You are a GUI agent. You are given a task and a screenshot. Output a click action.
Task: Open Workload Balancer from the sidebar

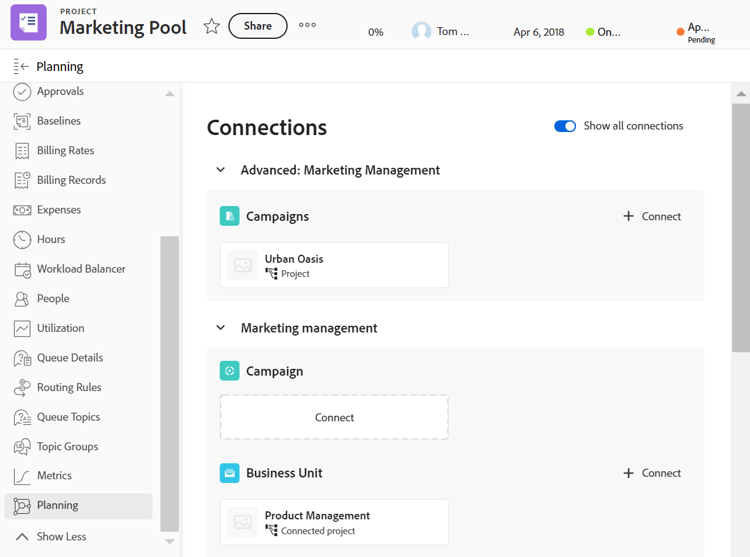(80, 269)
